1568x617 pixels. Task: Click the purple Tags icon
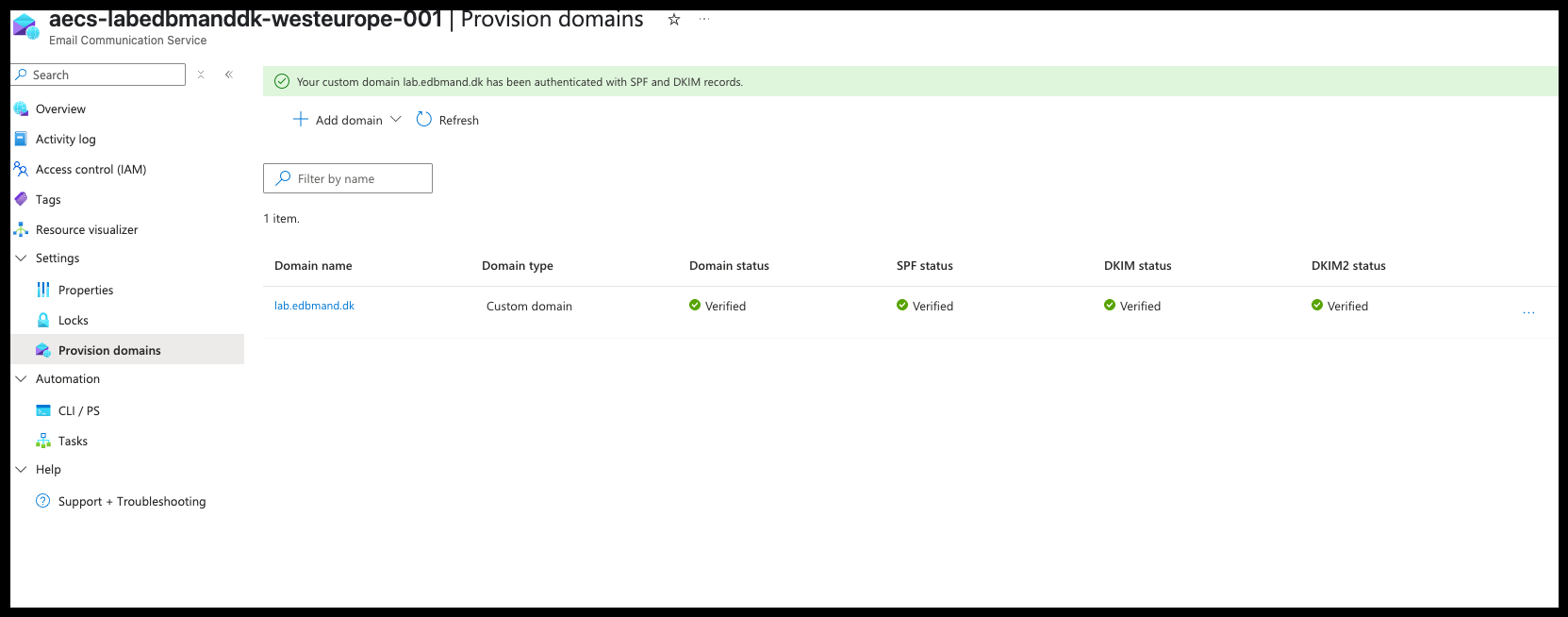pyautogui.click(x=21, y=199)
